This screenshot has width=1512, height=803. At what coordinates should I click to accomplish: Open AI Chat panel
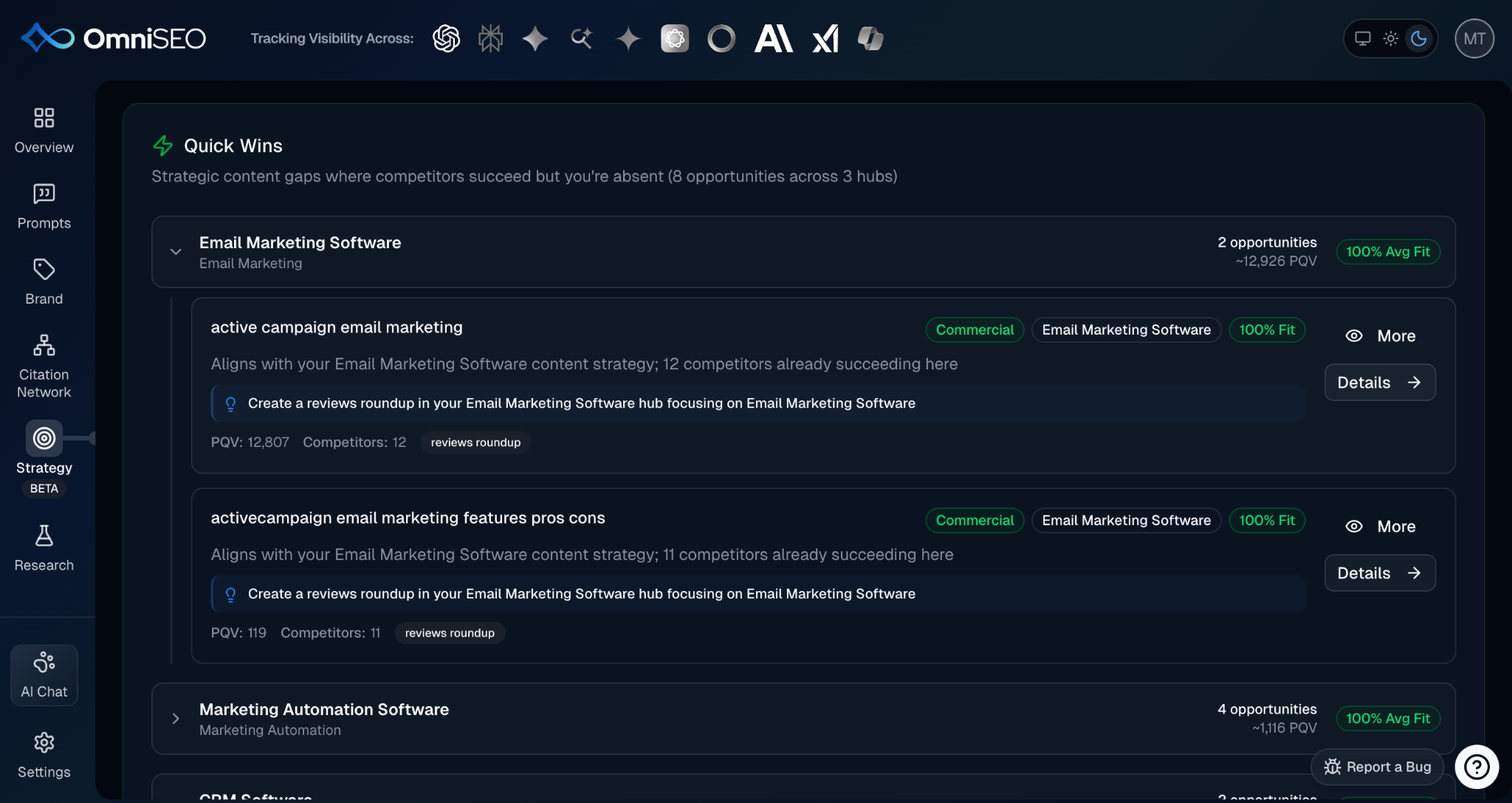44,675
